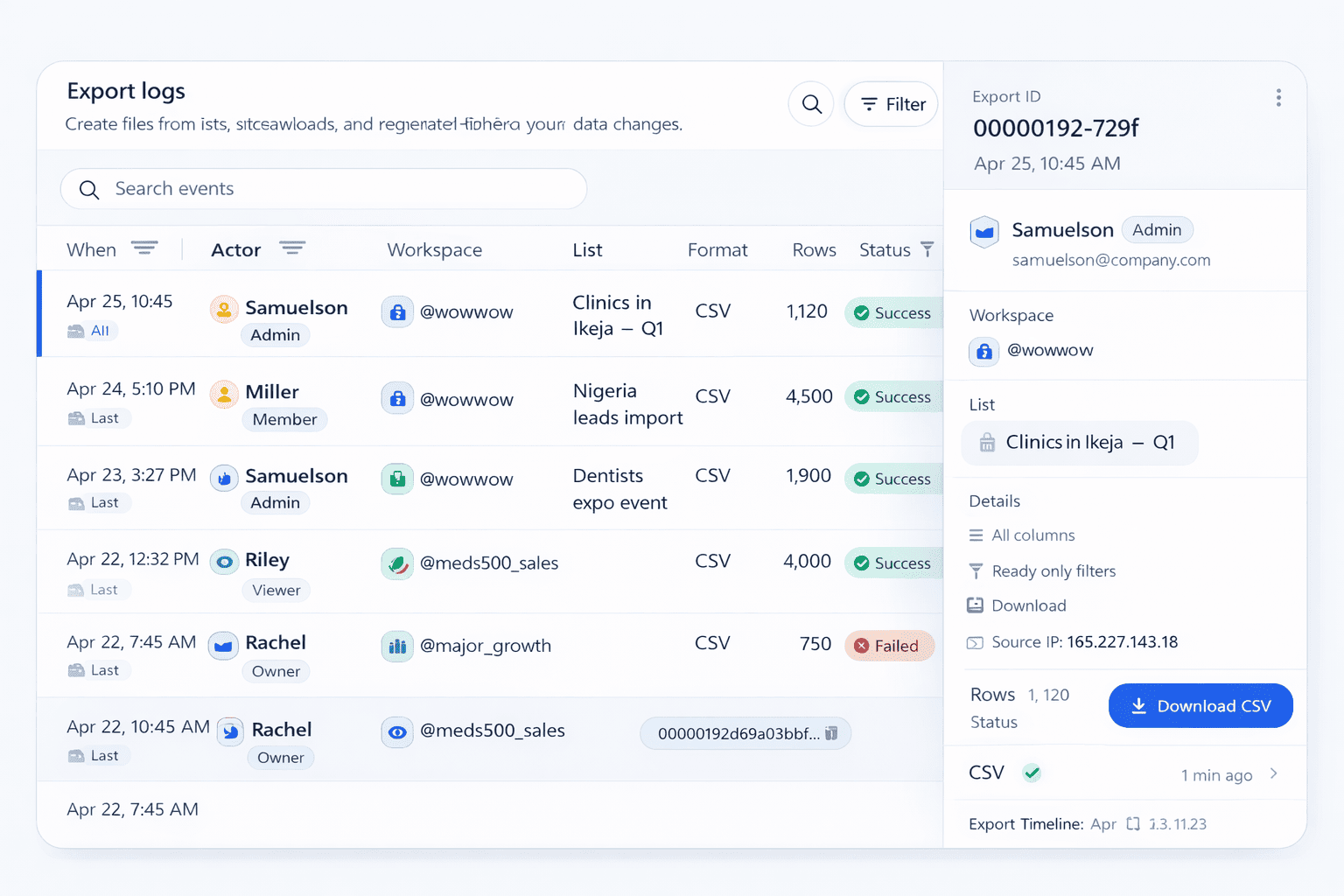Screen dimensions: 1344x896
Task: Click the magnifier search icon beside Filter
Action: coord(811,104)
